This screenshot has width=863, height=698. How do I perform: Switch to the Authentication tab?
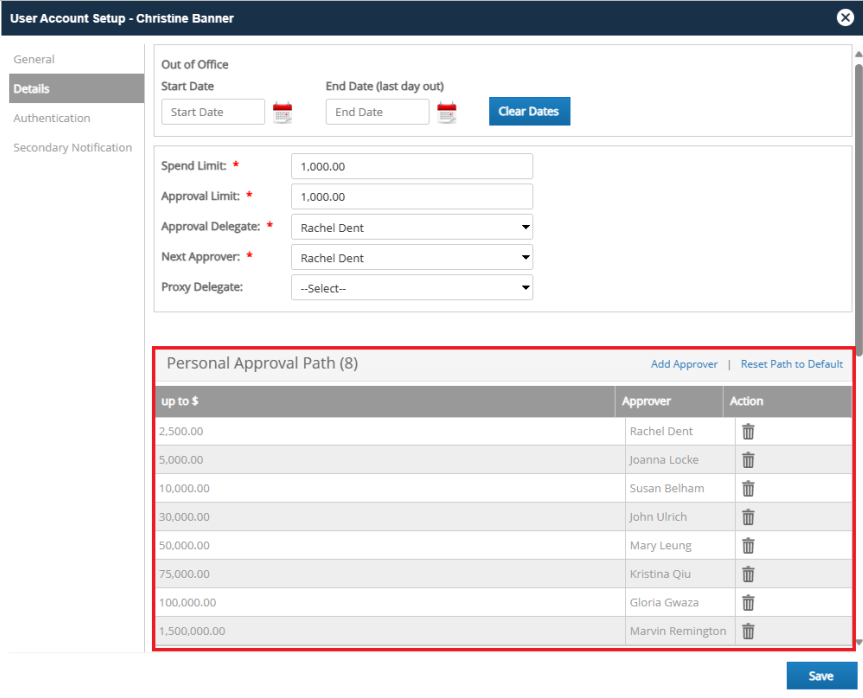51,117
